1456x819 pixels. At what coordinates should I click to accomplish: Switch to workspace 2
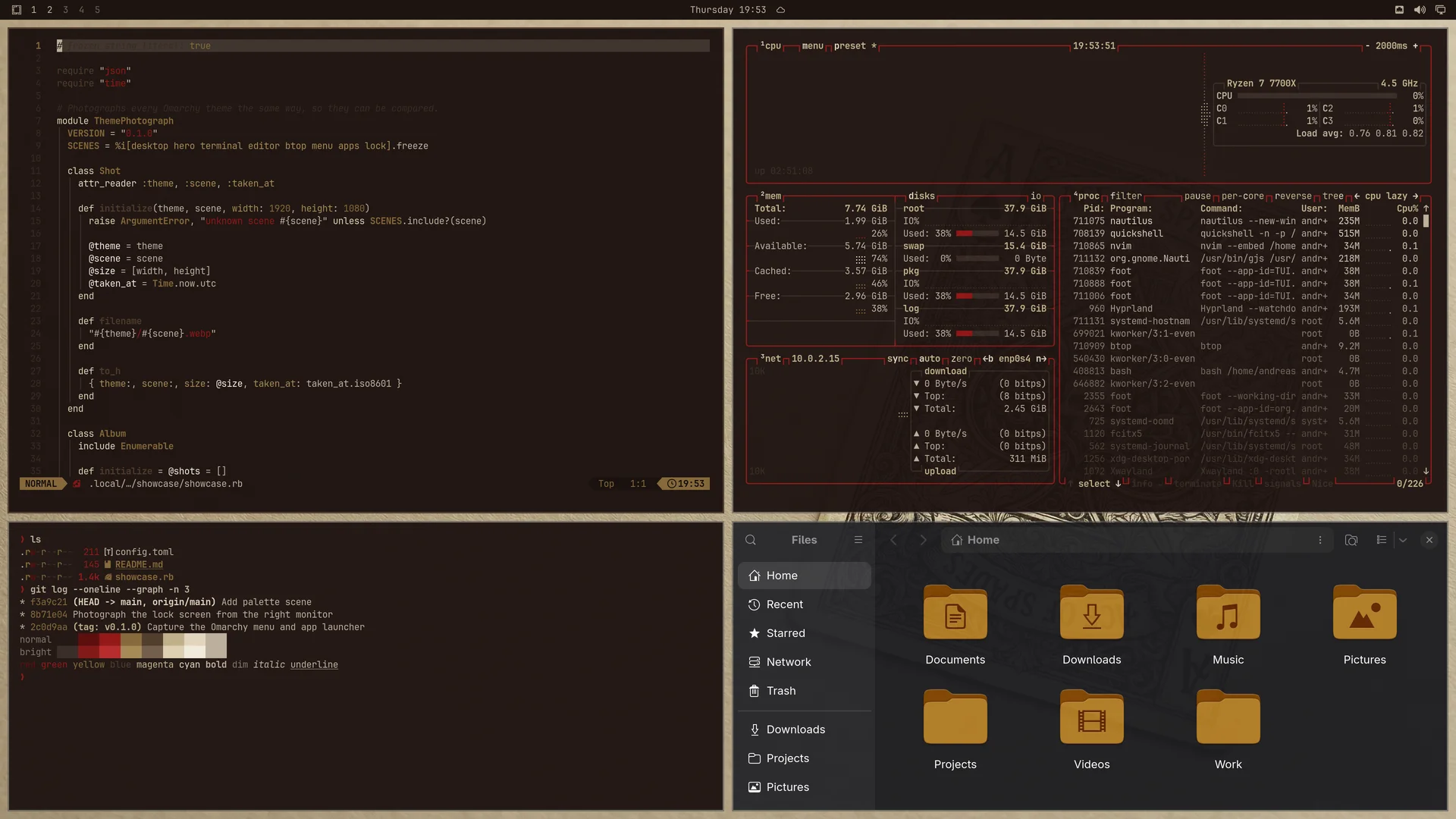[49, 10]
